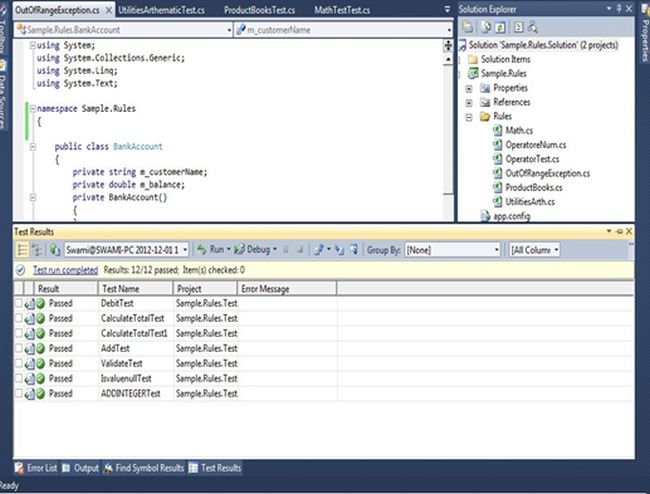The width and height of the screenshot is (650, 494).
Task: Click the Run button in Test Results toolbar
Action: (x=214, y=249)
